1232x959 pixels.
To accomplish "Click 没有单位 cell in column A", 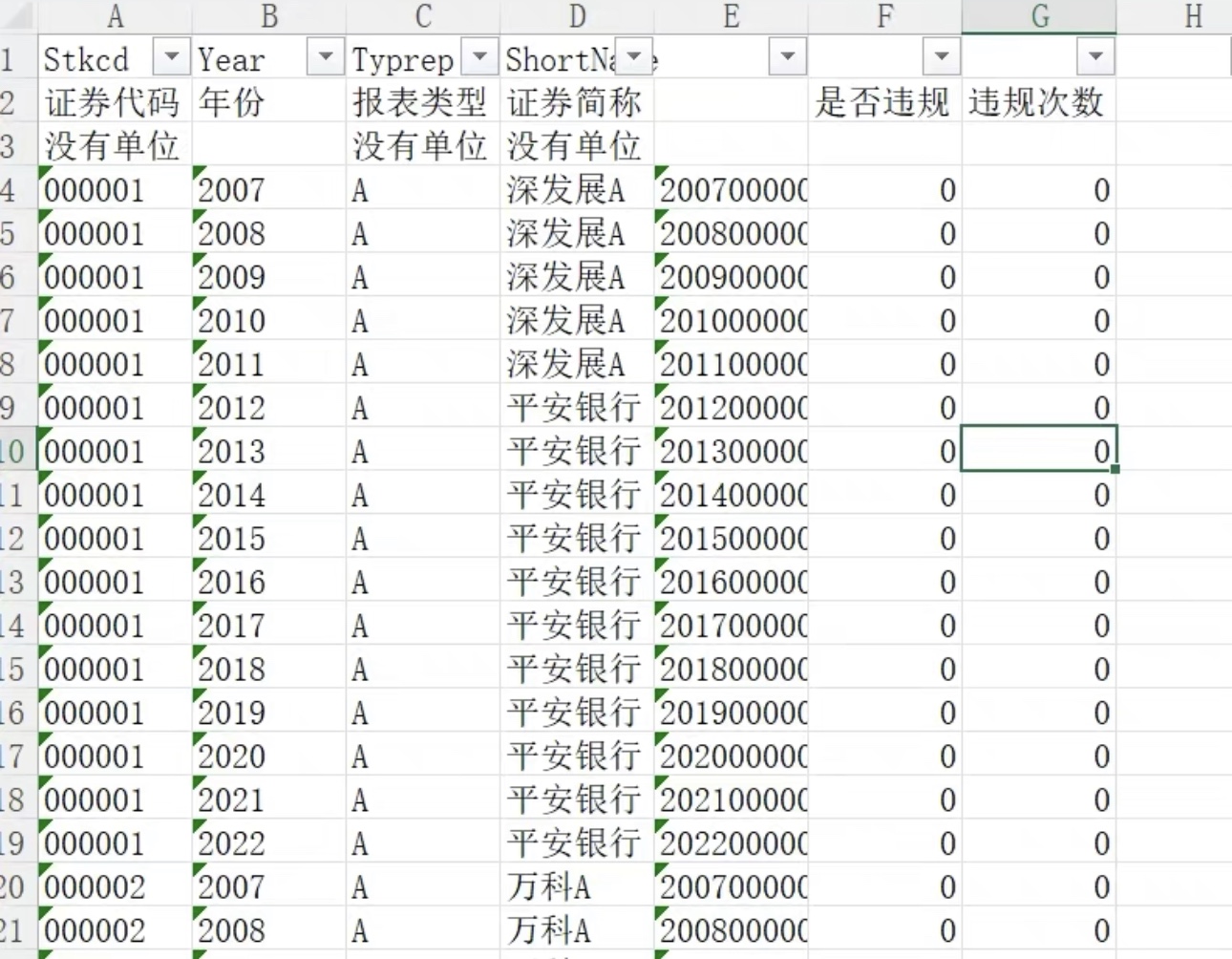I will tap(115, 145).
